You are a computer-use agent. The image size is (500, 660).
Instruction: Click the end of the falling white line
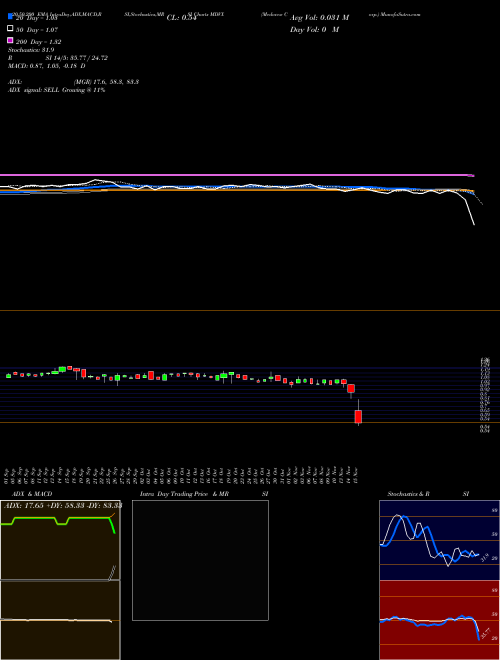pos(474,224)
